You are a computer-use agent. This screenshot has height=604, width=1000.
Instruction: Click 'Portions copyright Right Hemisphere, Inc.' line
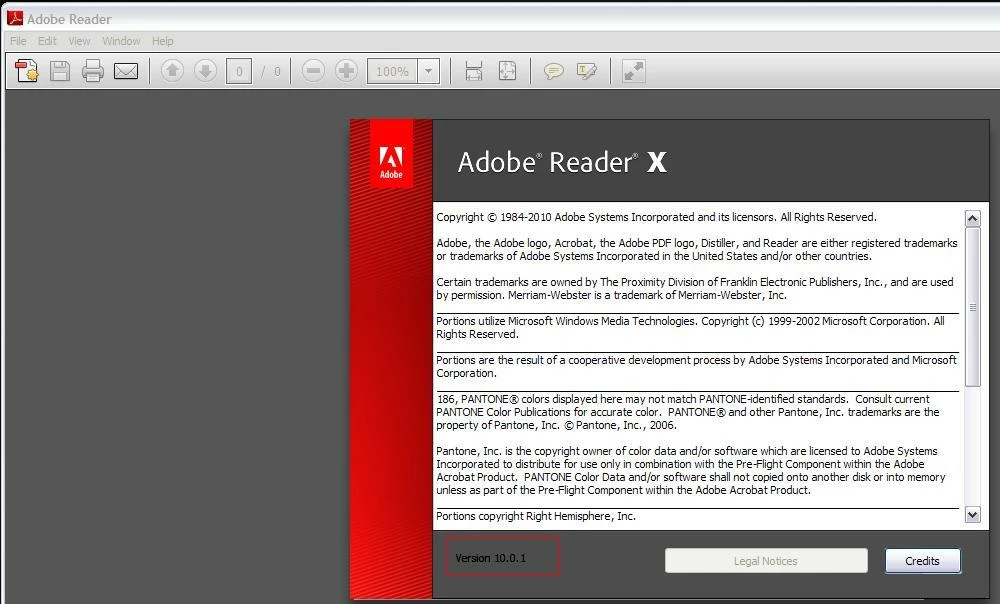(536, 516)
